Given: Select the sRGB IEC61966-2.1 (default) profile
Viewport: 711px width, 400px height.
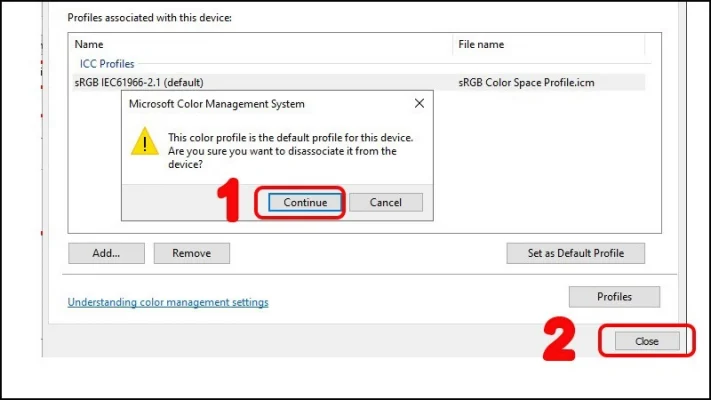Looking at the screenshot, I should pyautogui.click(x=146, y=82).
